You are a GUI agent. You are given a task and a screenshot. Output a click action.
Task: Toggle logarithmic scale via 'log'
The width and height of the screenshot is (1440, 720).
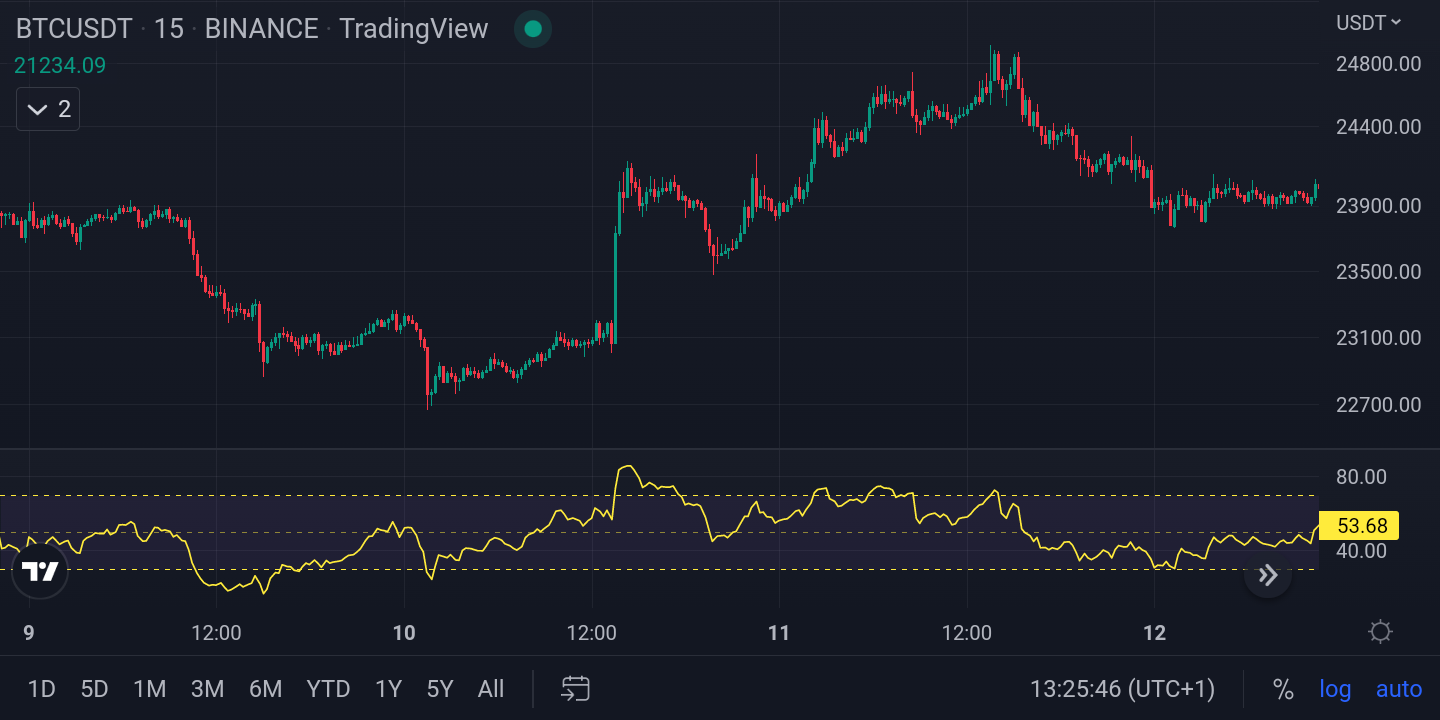tap(1336, 689)
